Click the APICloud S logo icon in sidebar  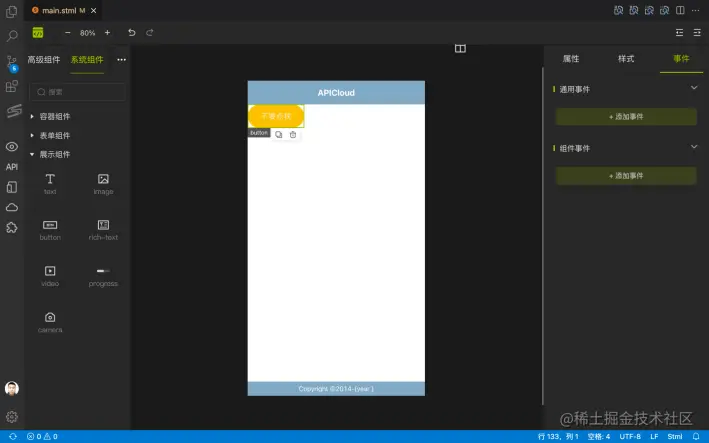pos(14,110)
